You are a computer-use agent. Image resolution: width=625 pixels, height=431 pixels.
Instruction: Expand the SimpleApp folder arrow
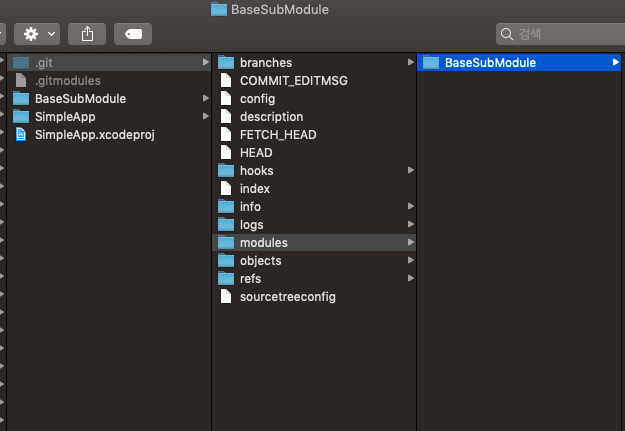pos(206,116)
